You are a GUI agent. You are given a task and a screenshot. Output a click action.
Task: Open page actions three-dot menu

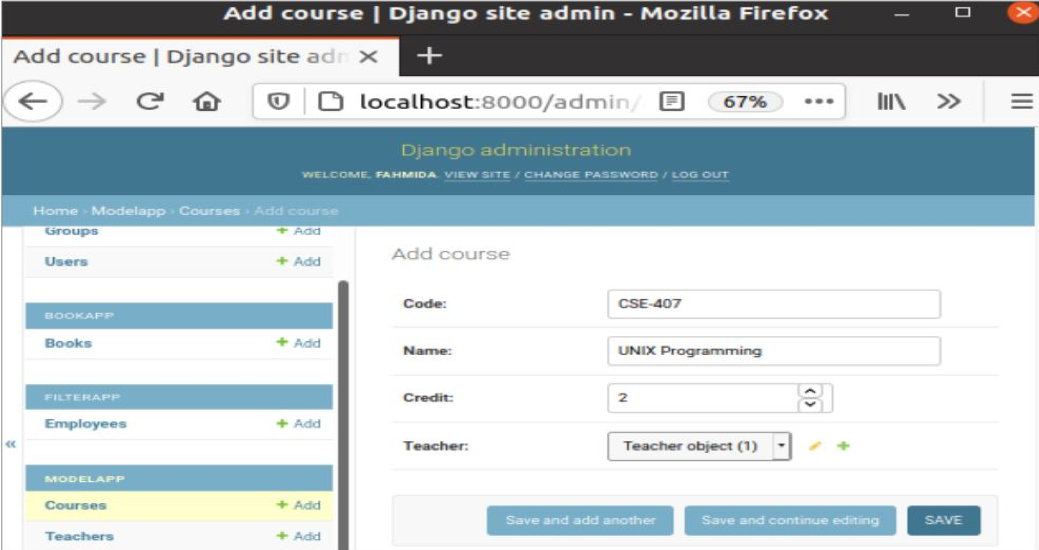[819, 101]
